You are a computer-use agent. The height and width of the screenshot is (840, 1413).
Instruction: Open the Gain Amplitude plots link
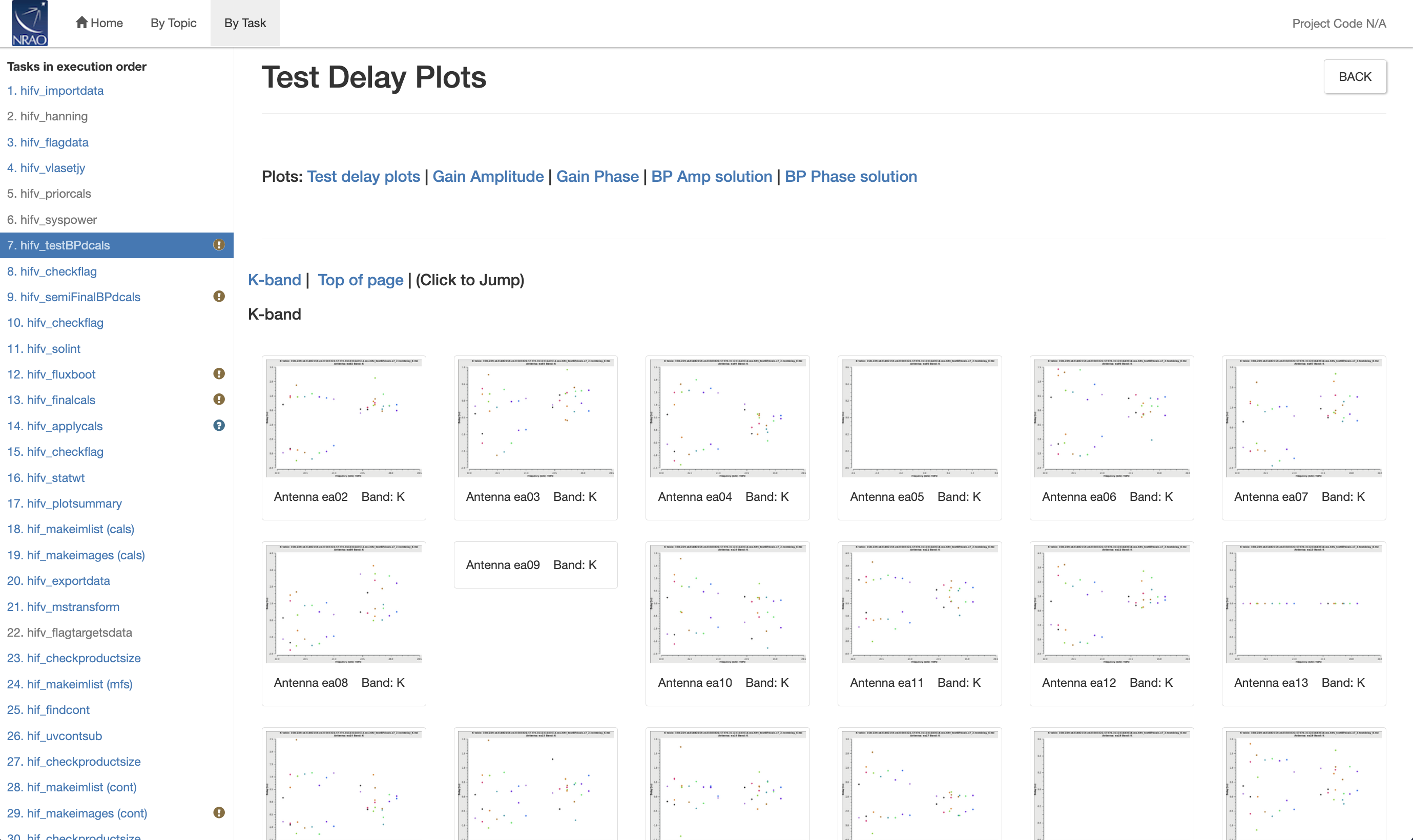pyautogui.click(x=487, y=177)
